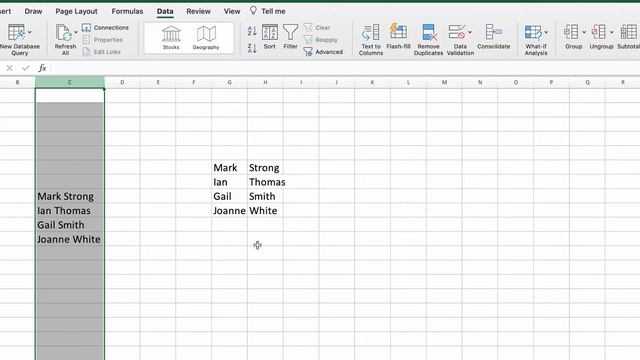Run Flash-fill on the column
This screenshot has height=360, width=640.
pos(398,37)
